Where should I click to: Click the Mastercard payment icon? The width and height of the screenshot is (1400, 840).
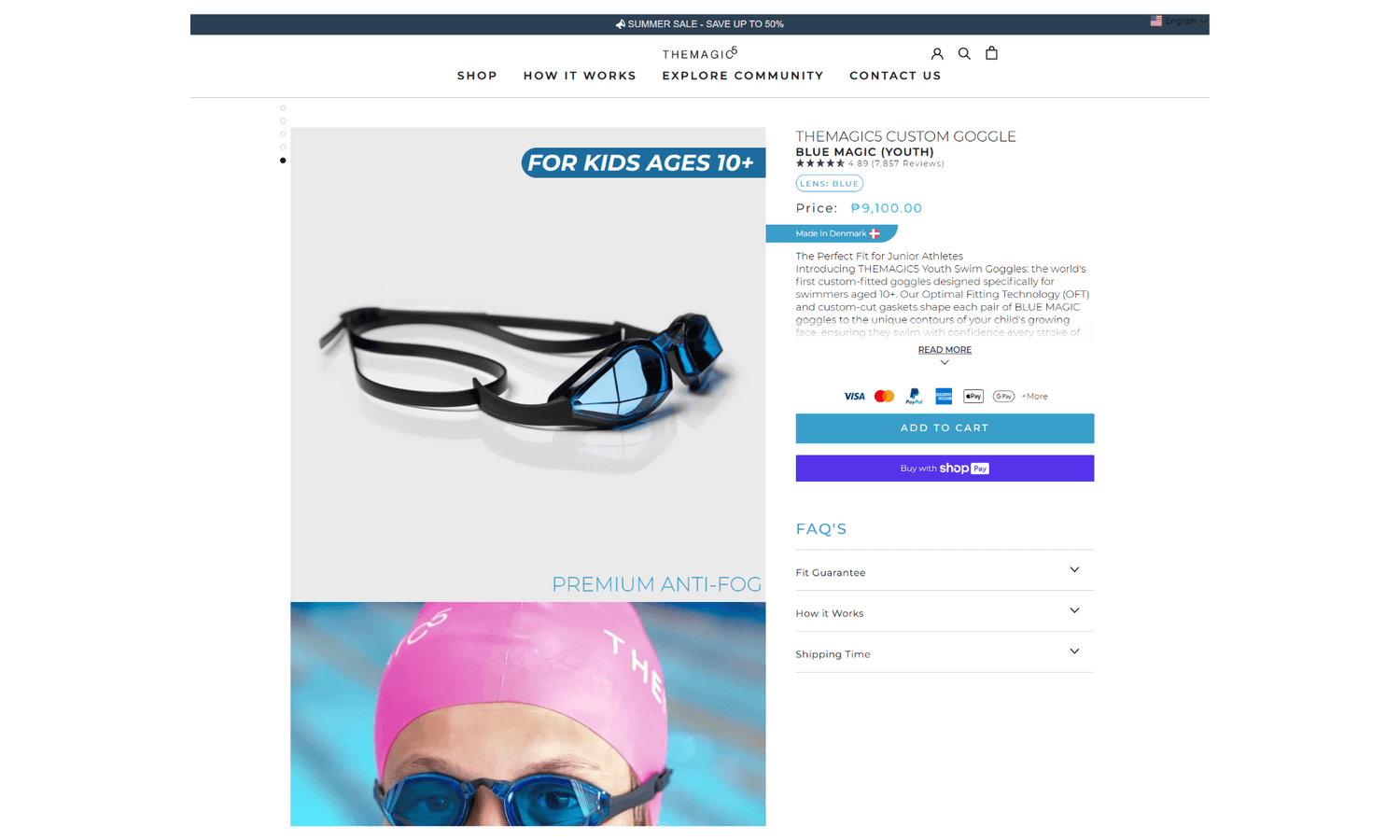pyautogui.click(x=884, y=397)
